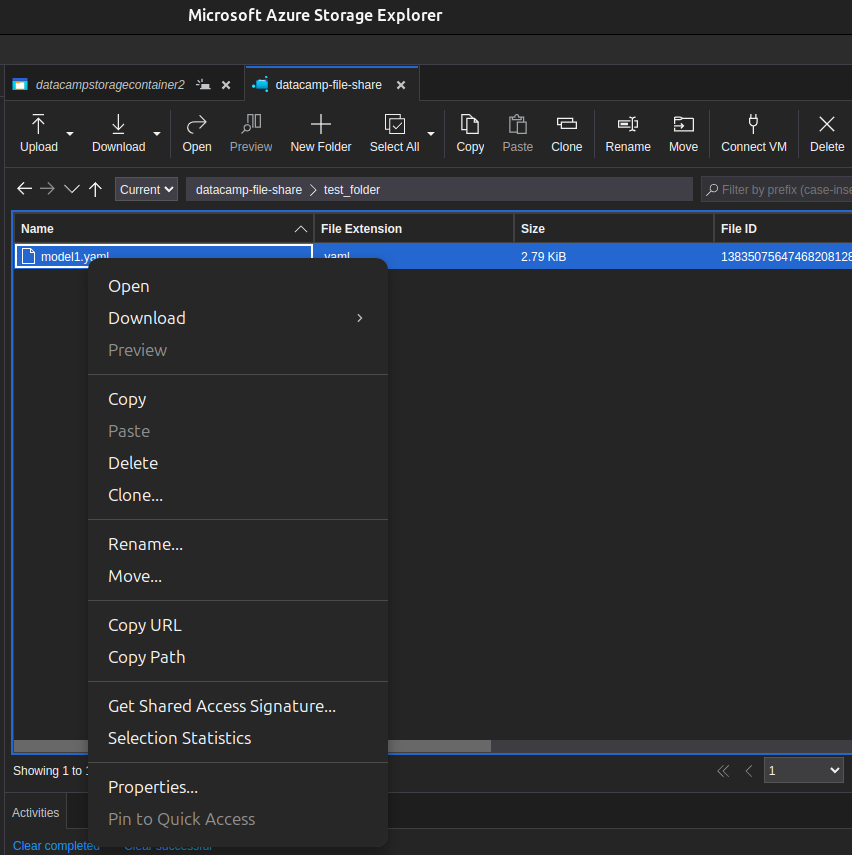Expand the Download submenu in the context menu
Viewport: 852px width, 855px height.
147,318
